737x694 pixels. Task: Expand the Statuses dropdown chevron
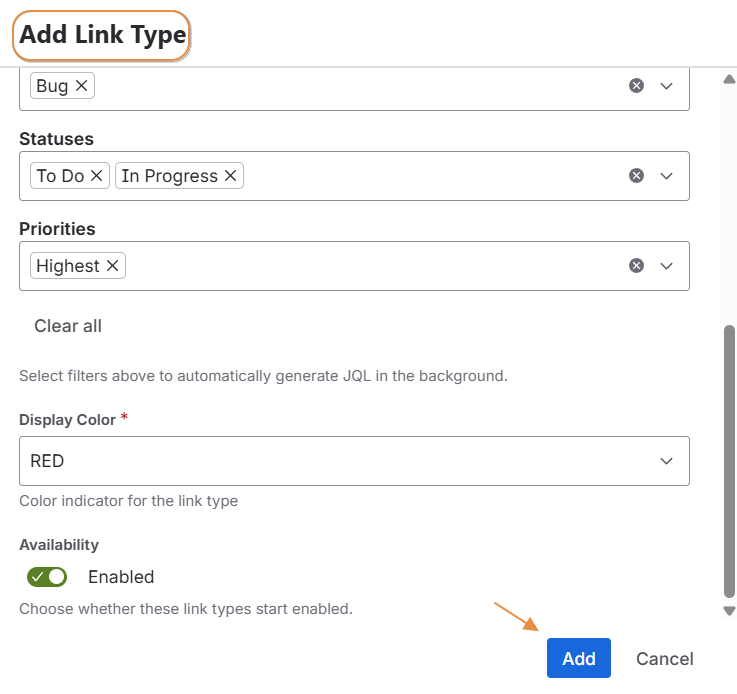pyautogui.click(x=667, y=176)
